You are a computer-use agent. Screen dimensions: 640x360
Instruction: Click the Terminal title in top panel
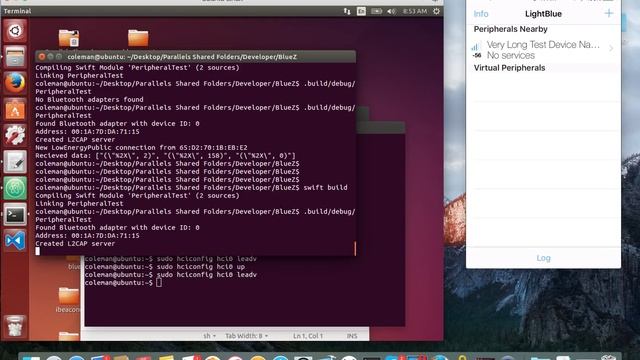click(x=18, y=11)
